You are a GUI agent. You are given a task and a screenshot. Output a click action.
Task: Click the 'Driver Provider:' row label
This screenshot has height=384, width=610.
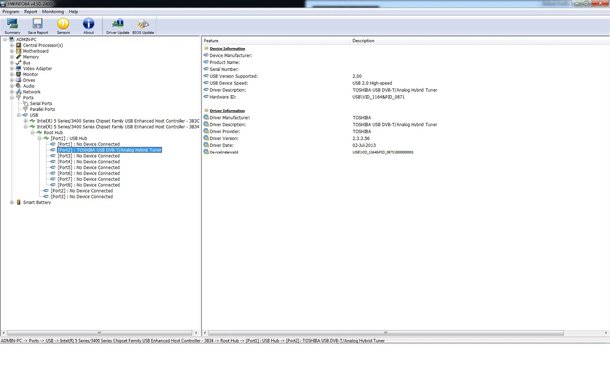coord(225,132)
